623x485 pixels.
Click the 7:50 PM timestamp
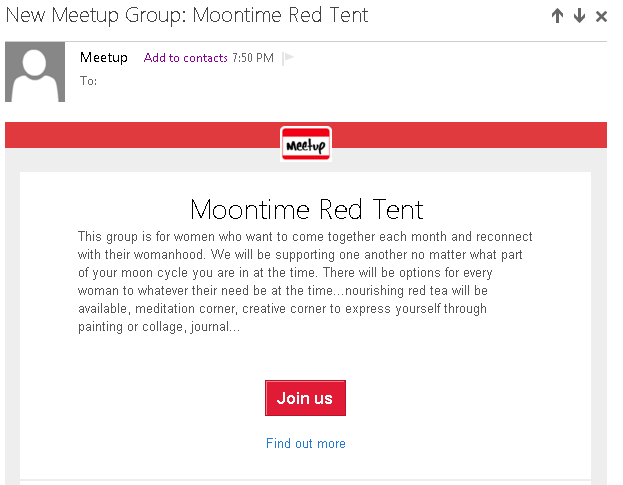(x=252, y=58)
